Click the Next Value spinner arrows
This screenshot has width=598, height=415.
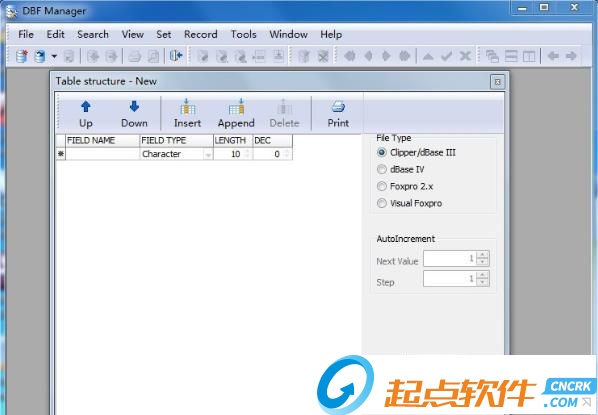[483, 258]
